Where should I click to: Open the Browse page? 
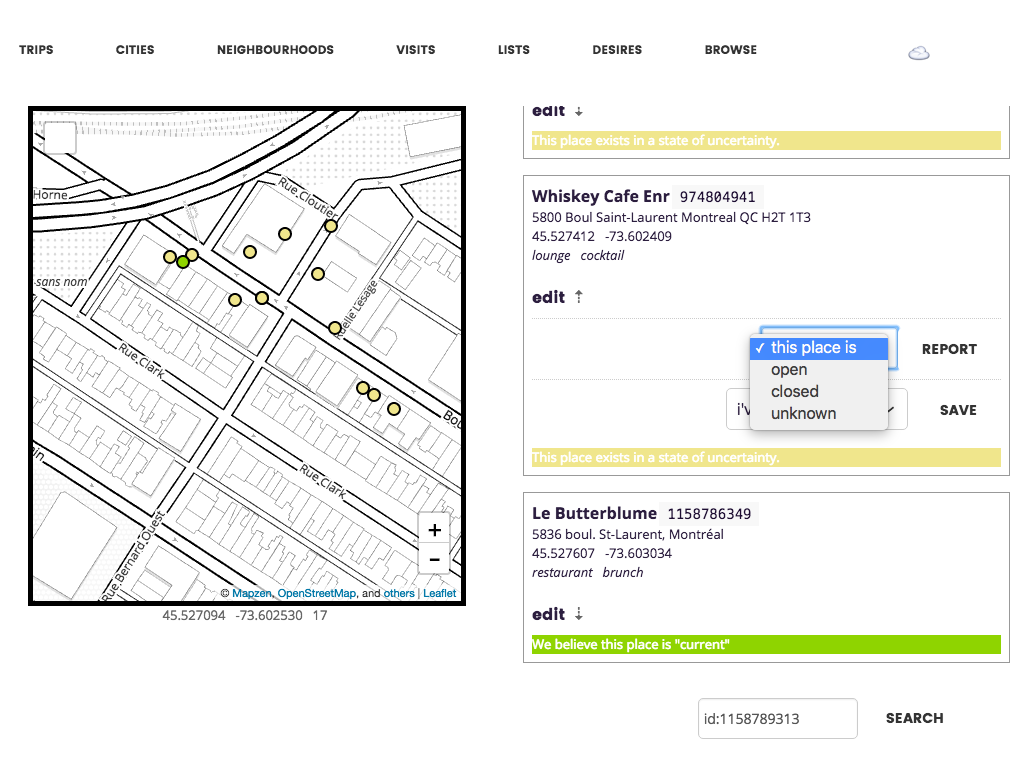tap(731, 50)
